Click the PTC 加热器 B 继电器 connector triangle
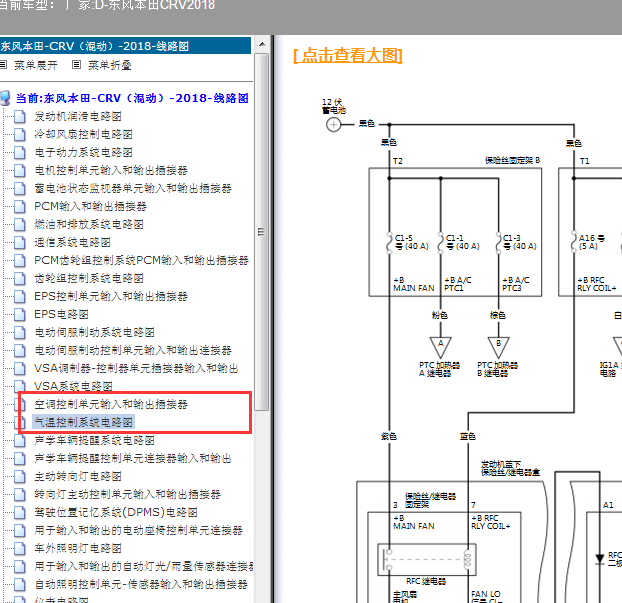Screen dimensions: 622x603 (x=498, y=347)
